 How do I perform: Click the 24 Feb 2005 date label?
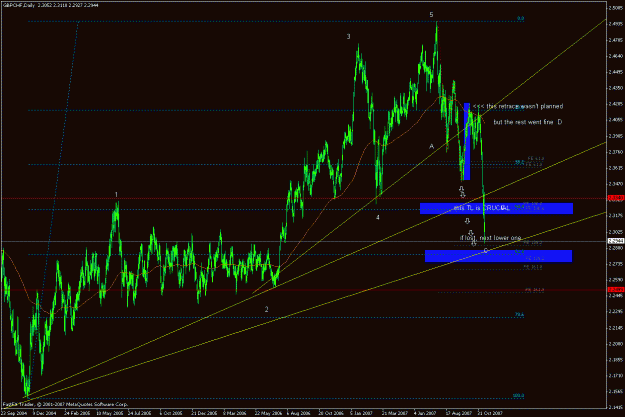click(x=76, y=413)
